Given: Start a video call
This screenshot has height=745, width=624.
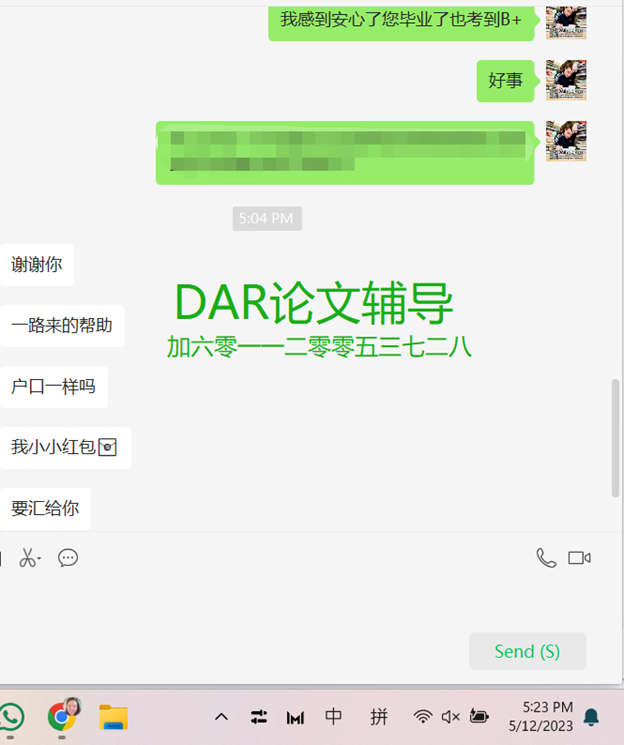Looking at the screenshot, I should 579,558.
